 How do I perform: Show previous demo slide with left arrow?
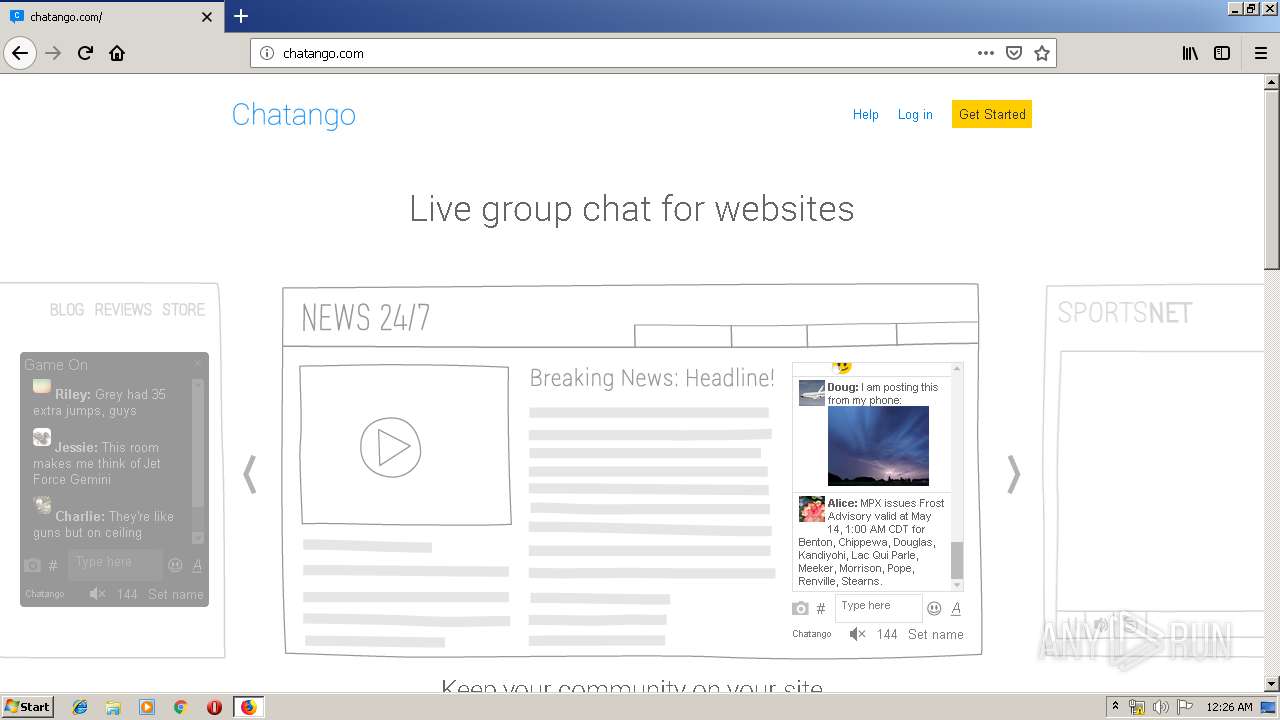(250, 474)
